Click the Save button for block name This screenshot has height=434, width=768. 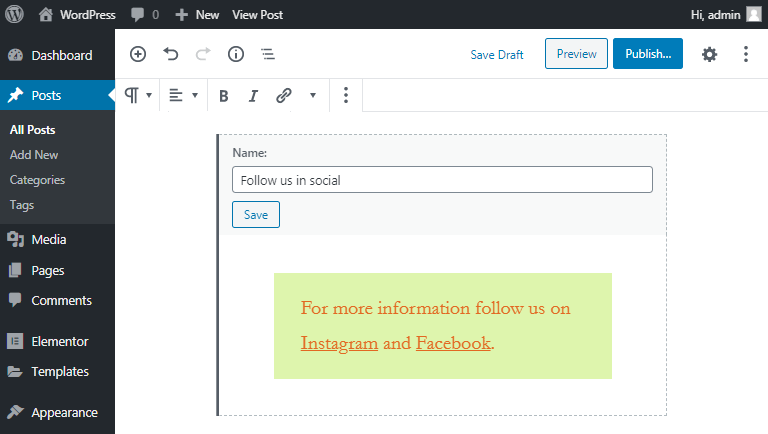[256, 215]
